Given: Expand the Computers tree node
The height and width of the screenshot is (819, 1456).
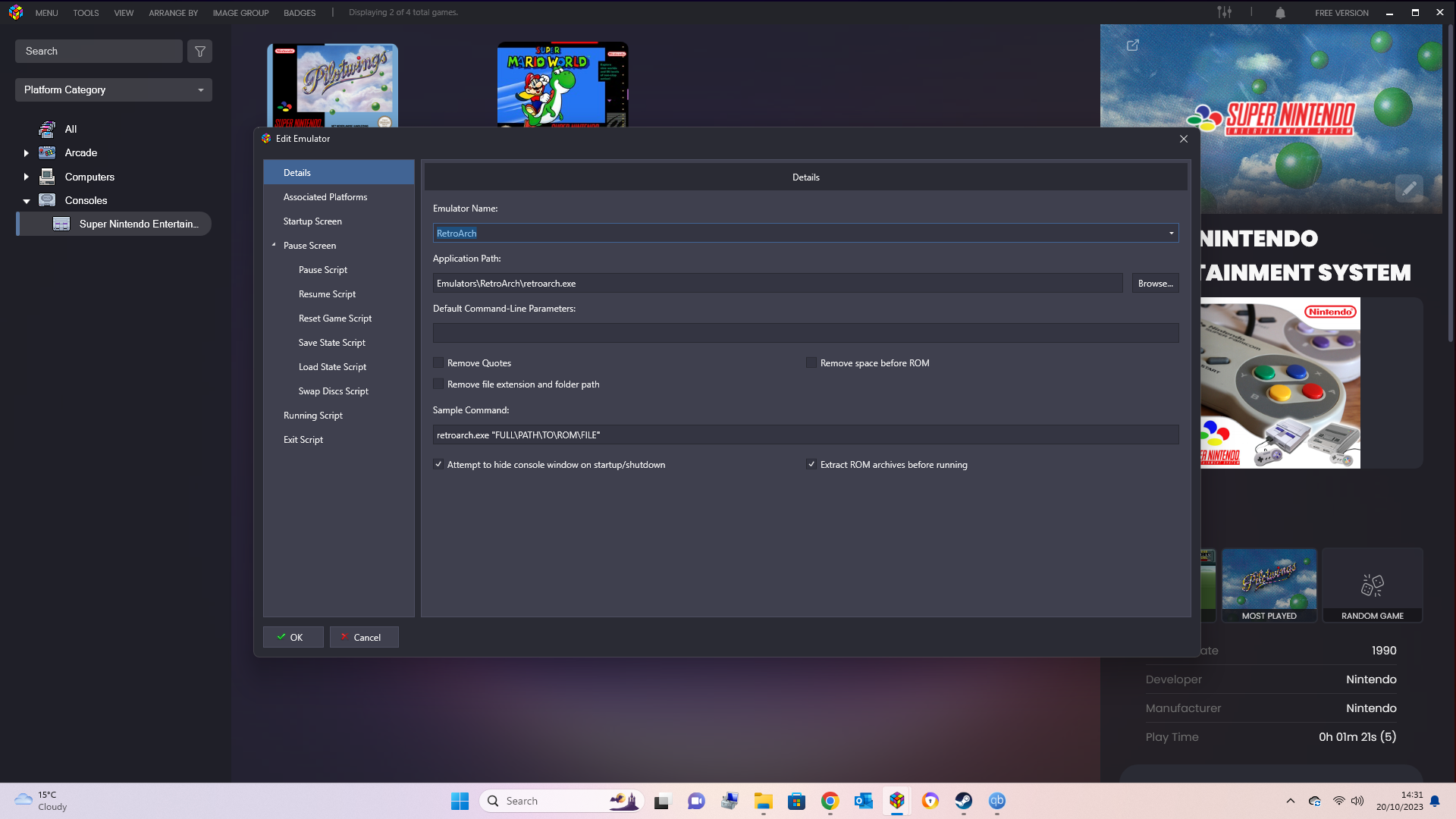Looking at the screenshot, I should (x=26, y=177).
